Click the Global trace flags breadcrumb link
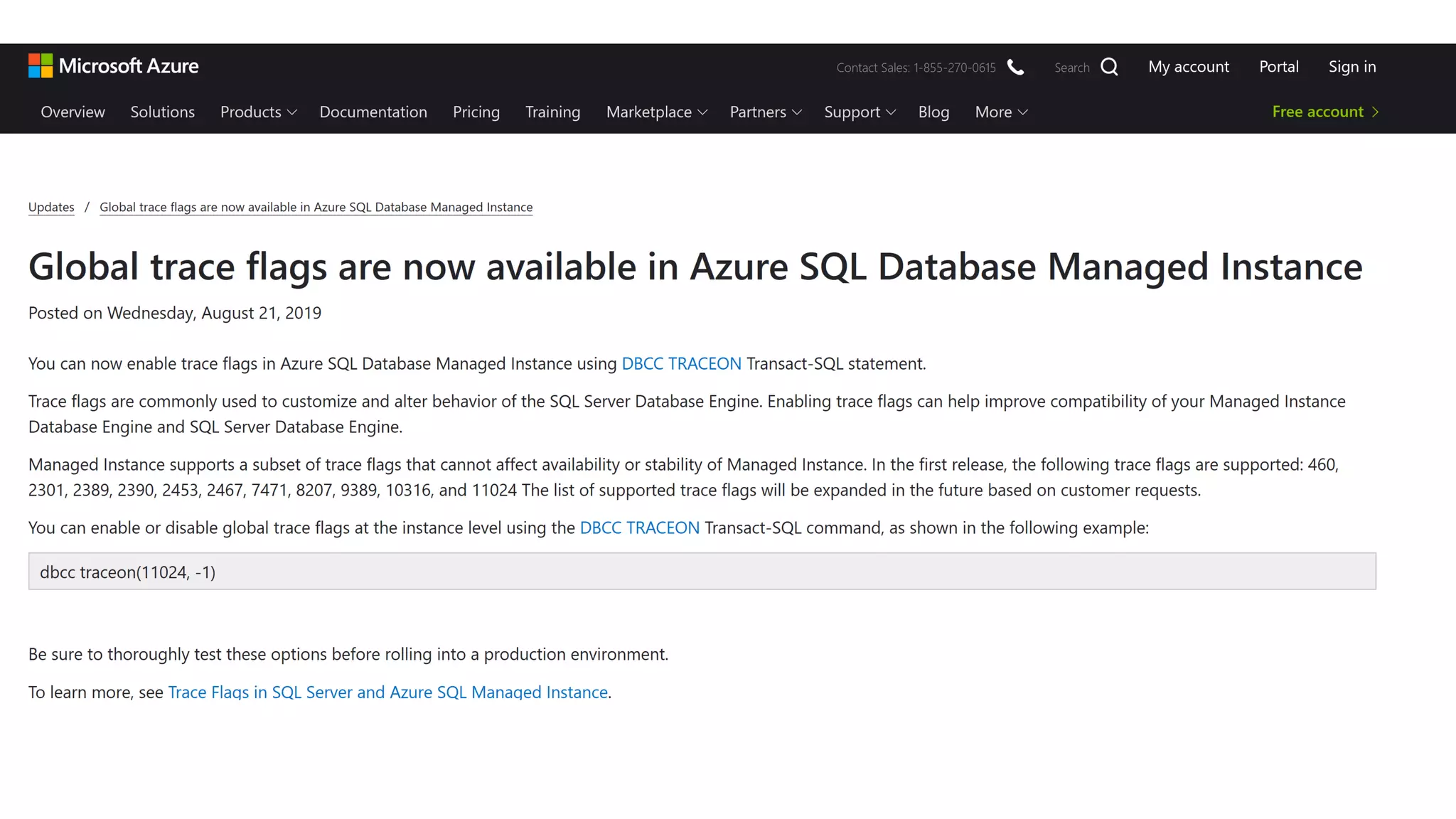Image resolution: width=1456 pixels, height=819 pixels. pos(316,207)
